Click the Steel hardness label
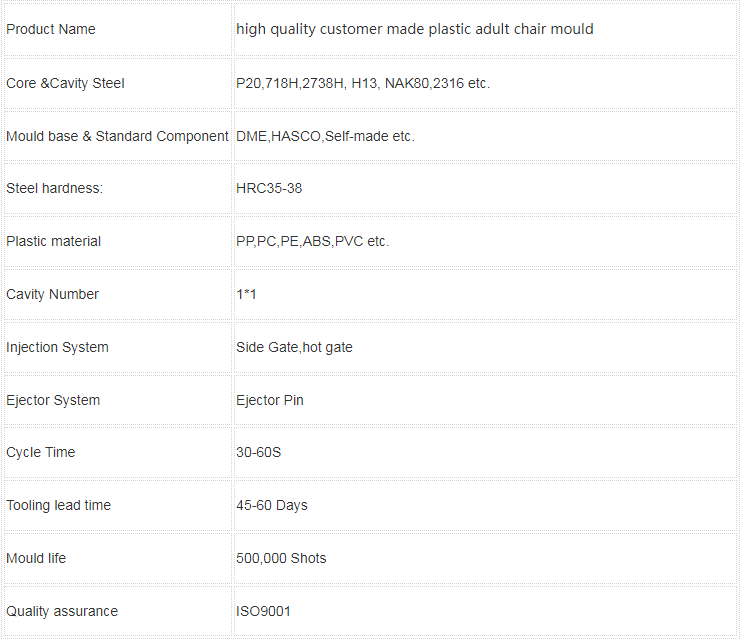The width and height of the screenshot is (741, 639). (x=54, y=188)
